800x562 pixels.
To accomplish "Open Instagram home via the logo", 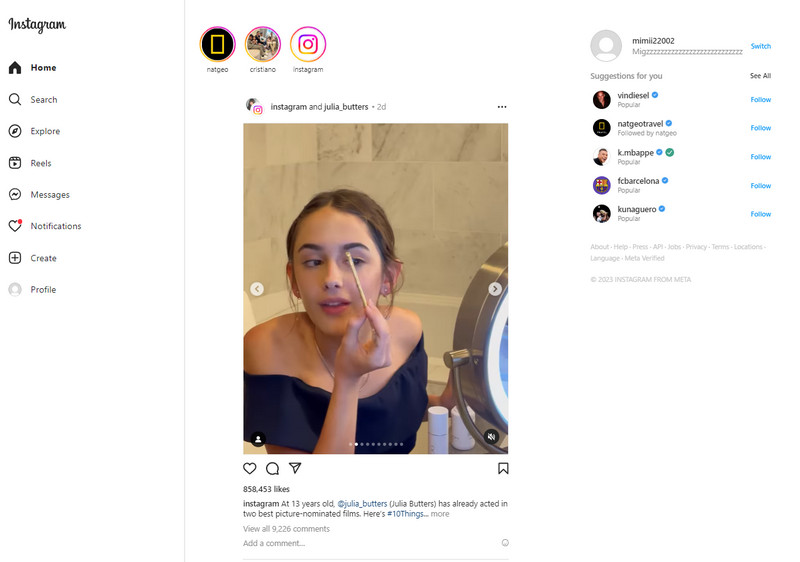I will coord(37,26).
